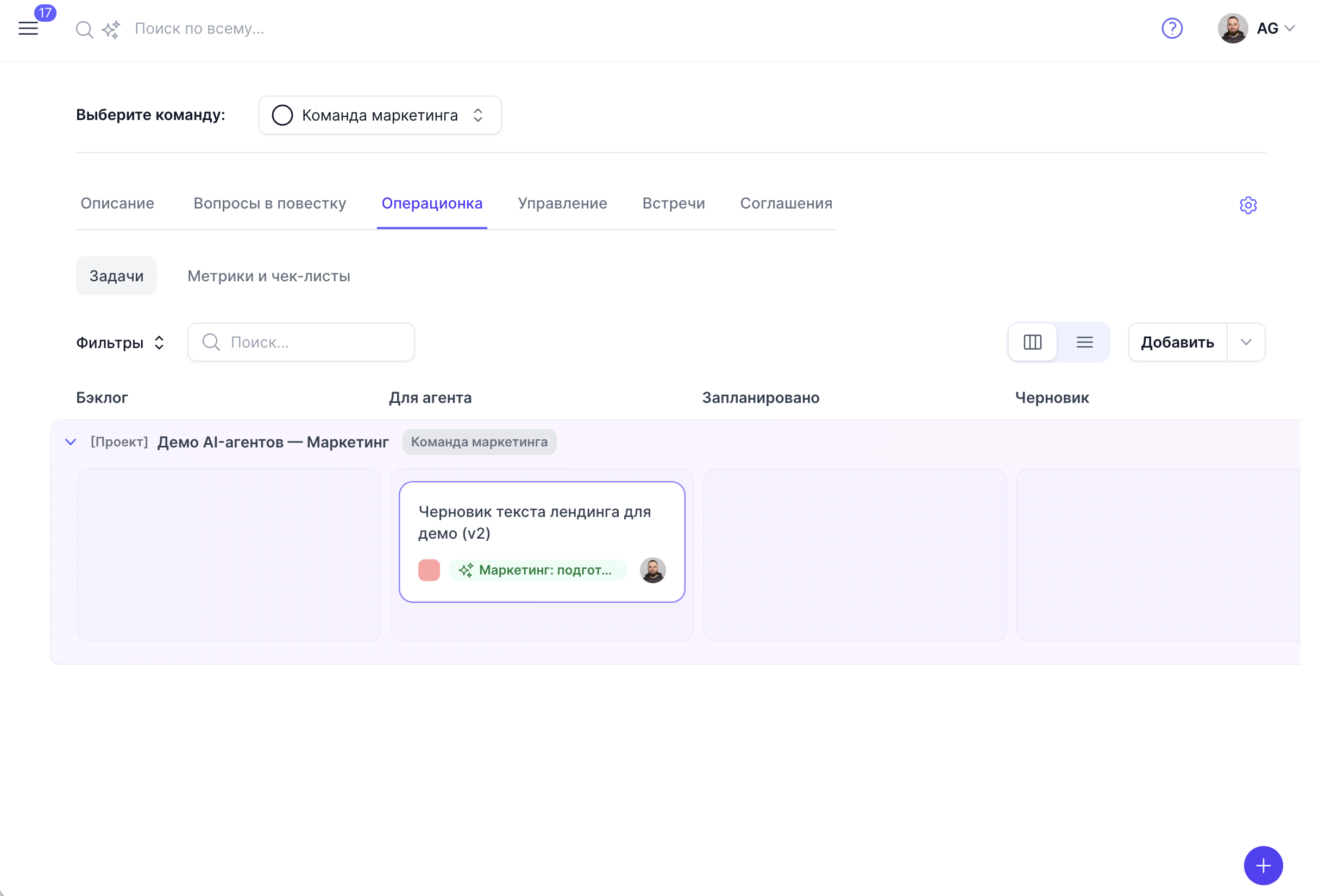The height and width of the screenshot is (896, 1319).
Task: Collapse the Демо AI-агентов — Маркетинг project
Action: [x=71, y=441]
